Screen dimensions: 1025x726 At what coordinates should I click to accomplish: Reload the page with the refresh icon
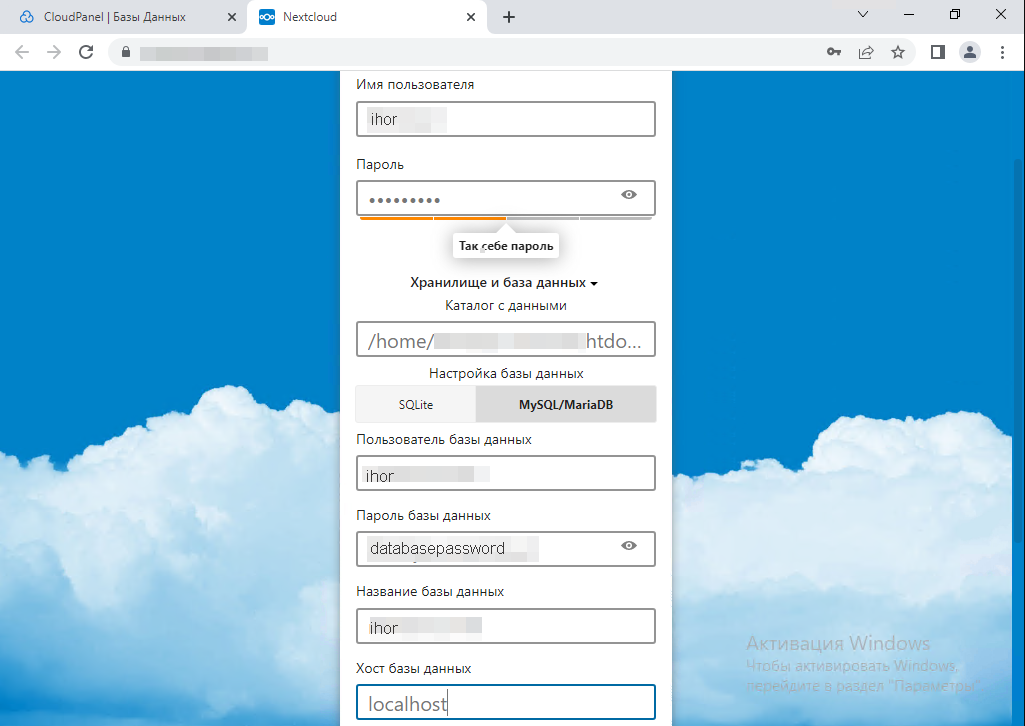86,52
